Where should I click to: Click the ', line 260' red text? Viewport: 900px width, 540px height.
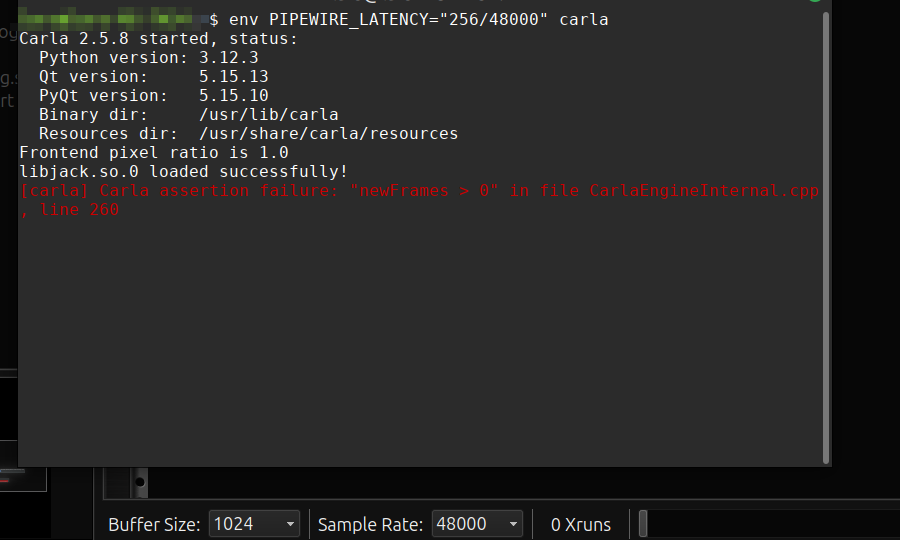[x=69, y=209]
